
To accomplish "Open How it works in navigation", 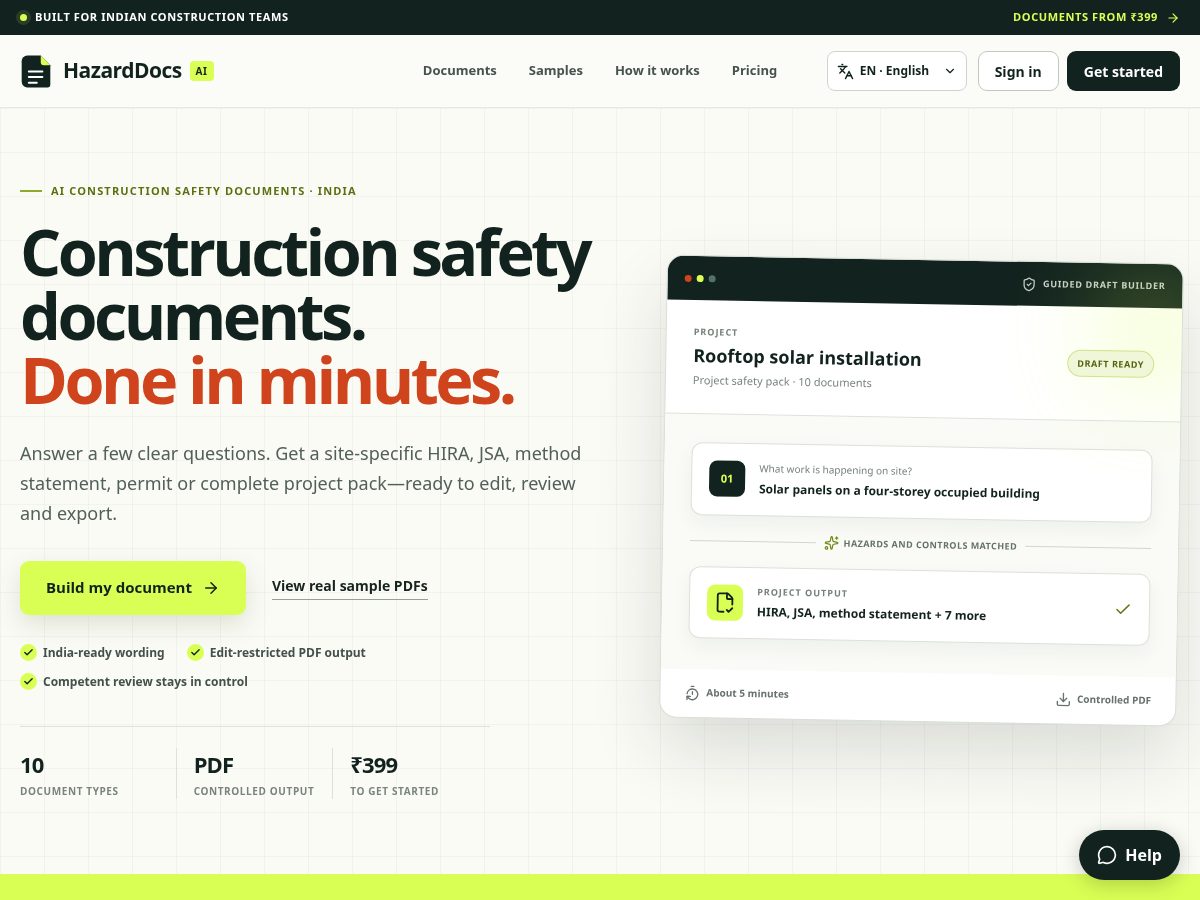I will coord(657,71).
